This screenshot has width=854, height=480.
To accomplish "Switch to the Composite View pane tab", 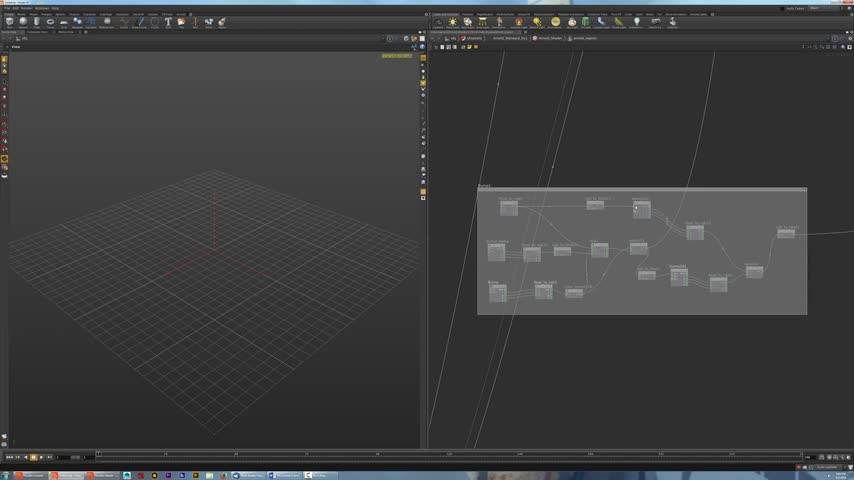I will pyautogui.click(x=37, y=32).
